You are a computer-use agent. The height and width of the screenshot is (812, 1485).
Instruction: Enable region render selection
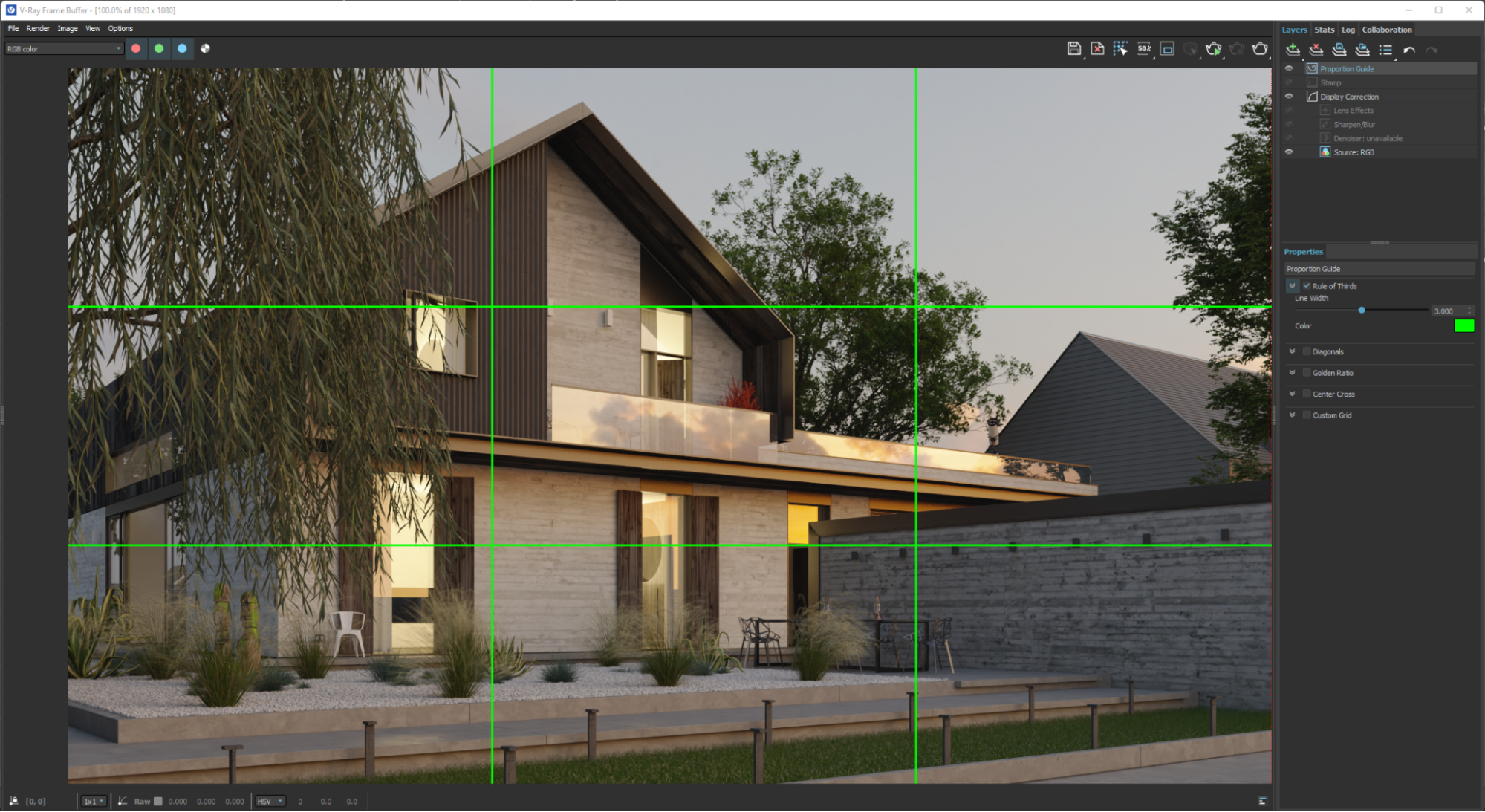1120,47
